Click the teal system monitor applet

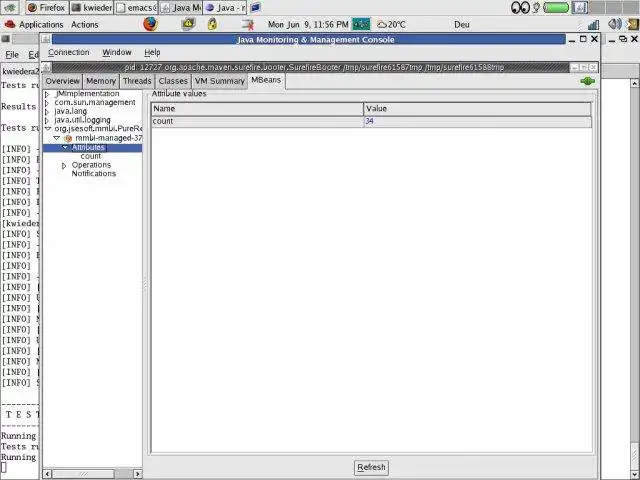[x=361, y=24]
